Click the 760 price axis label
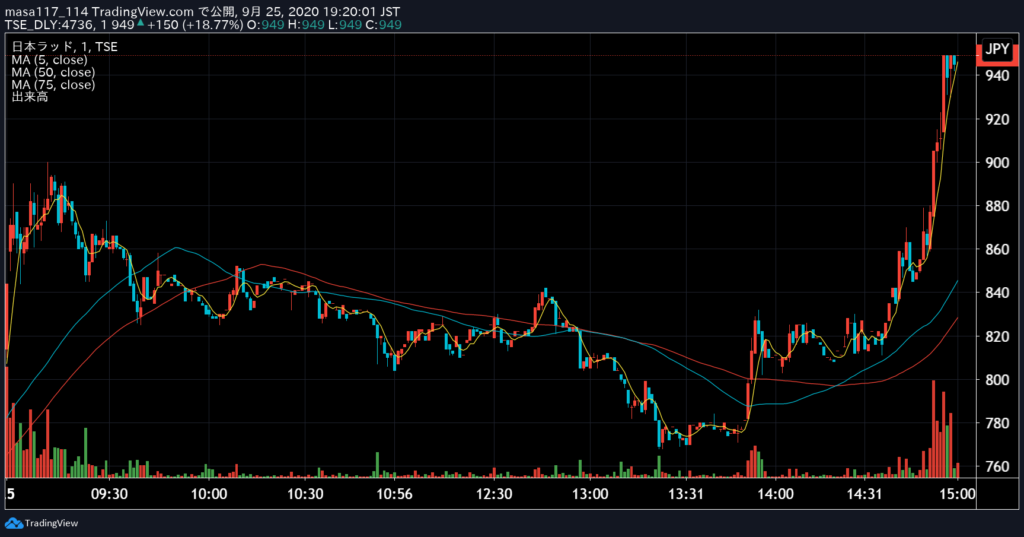Viewport: 1024px width, 537px height. (997, 466)
